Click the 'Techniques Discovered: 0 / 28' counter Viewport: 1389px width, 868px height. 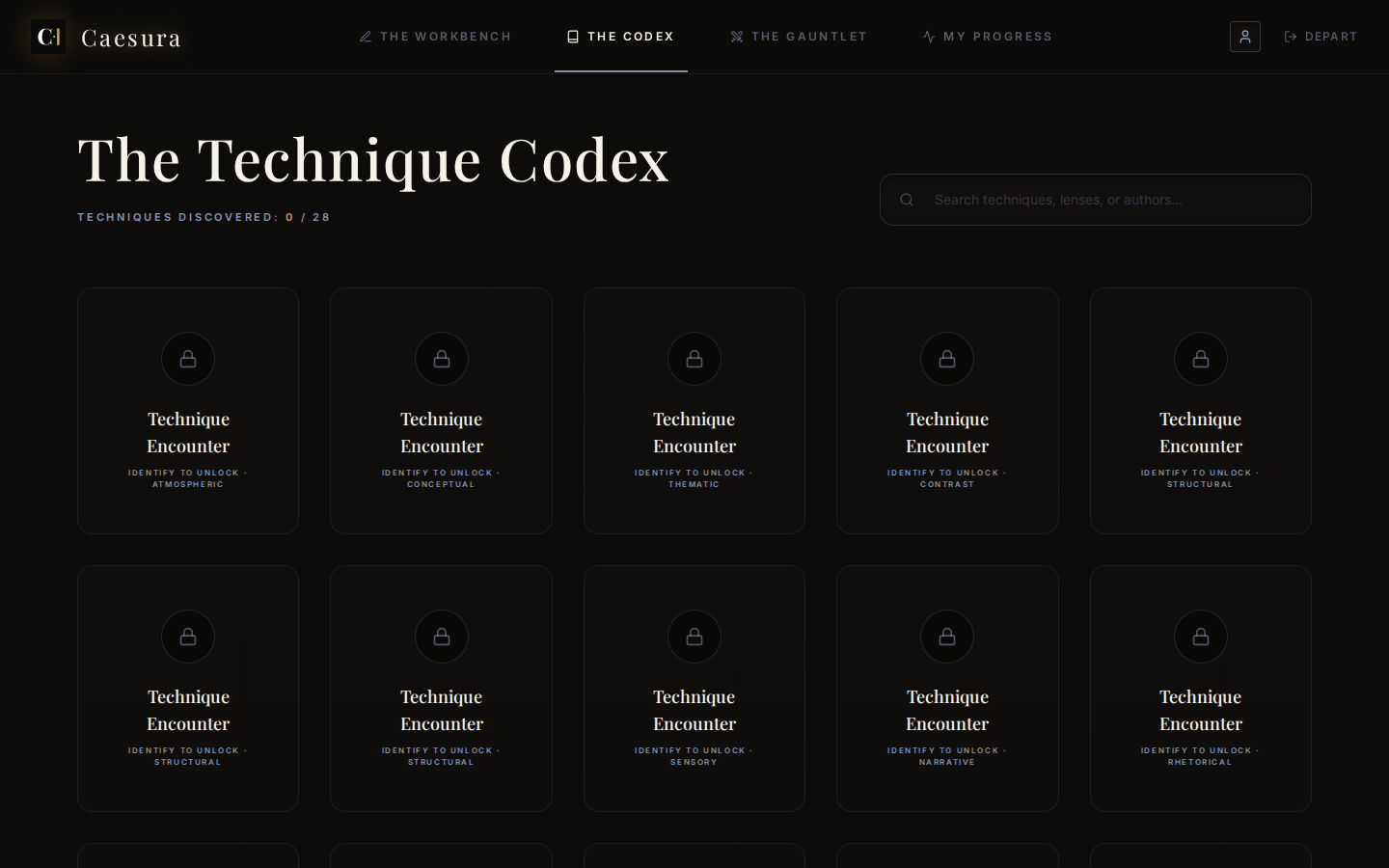point(204,217)
